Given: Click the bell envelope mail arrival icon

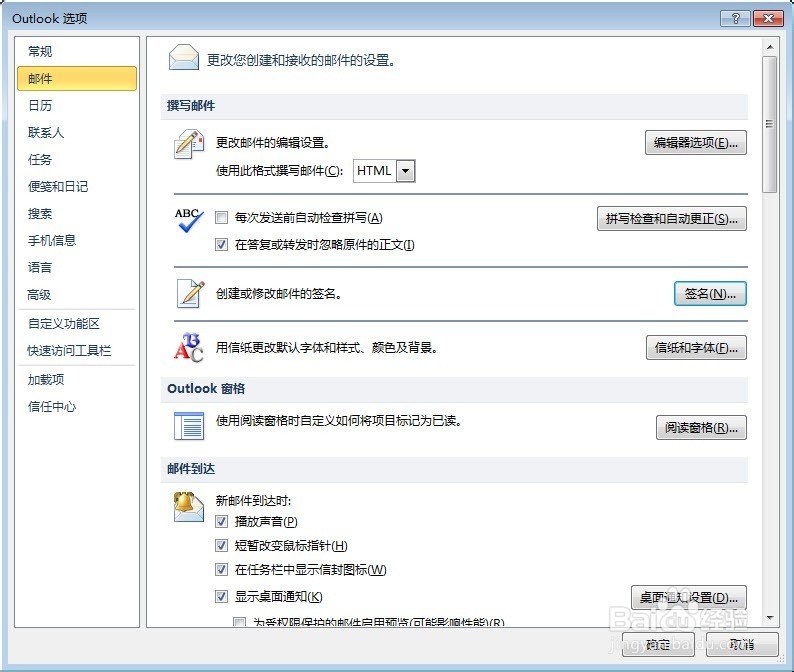Looking at the screenshot, I should pyautogui.click(x=188, y=506).
